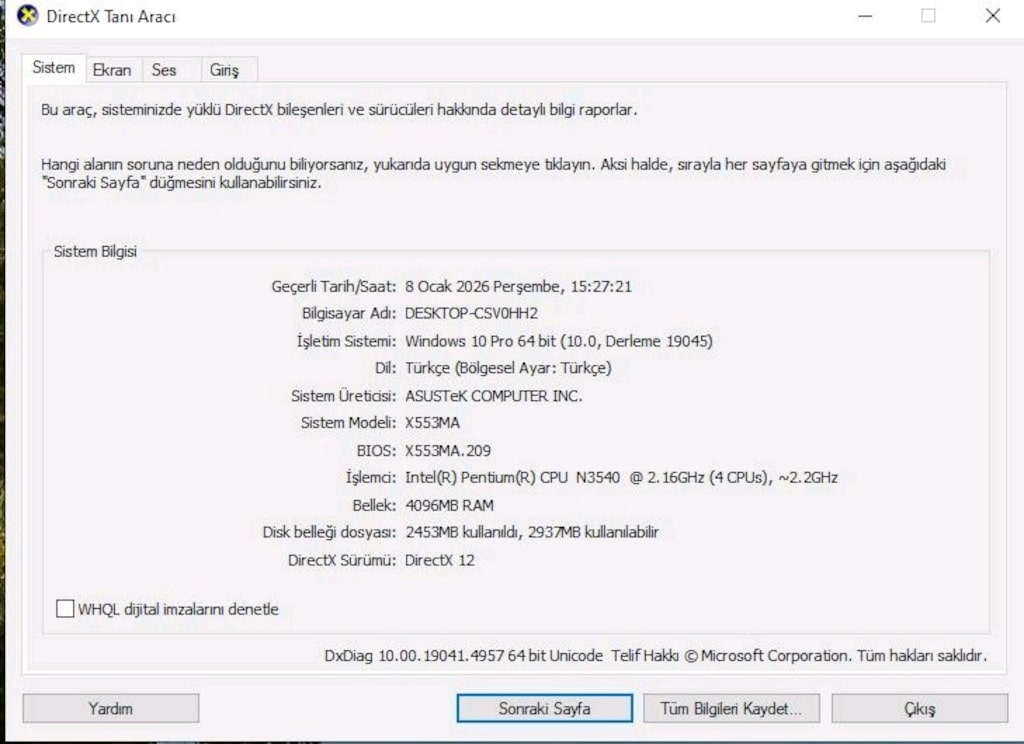Exit using the Çıkış button
This screenshot has width=1024, height=744.
click(920, 709)
